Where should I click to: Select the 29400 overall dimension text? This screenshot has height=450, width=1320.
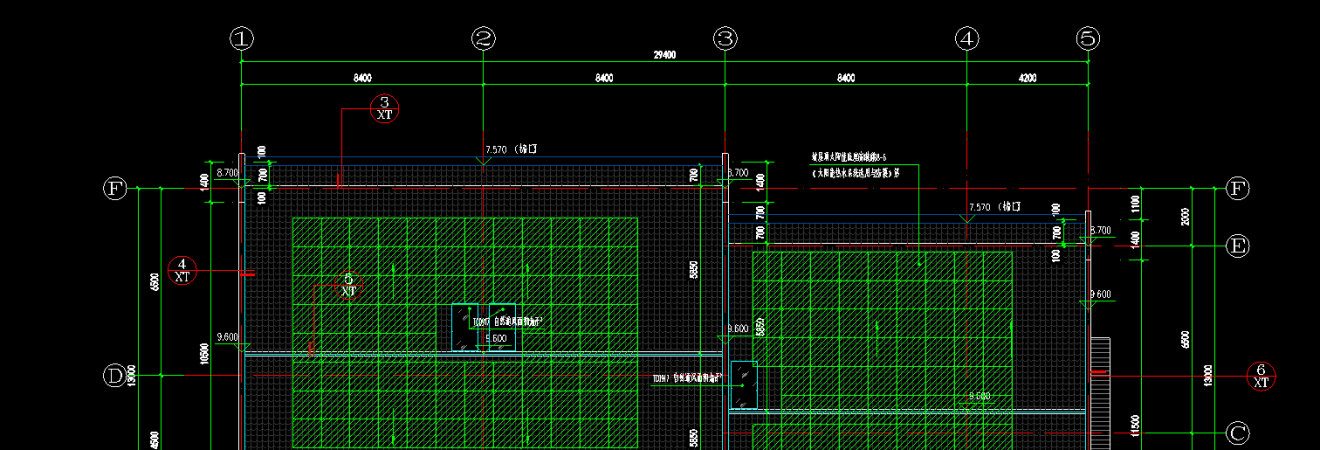[664, 55]
